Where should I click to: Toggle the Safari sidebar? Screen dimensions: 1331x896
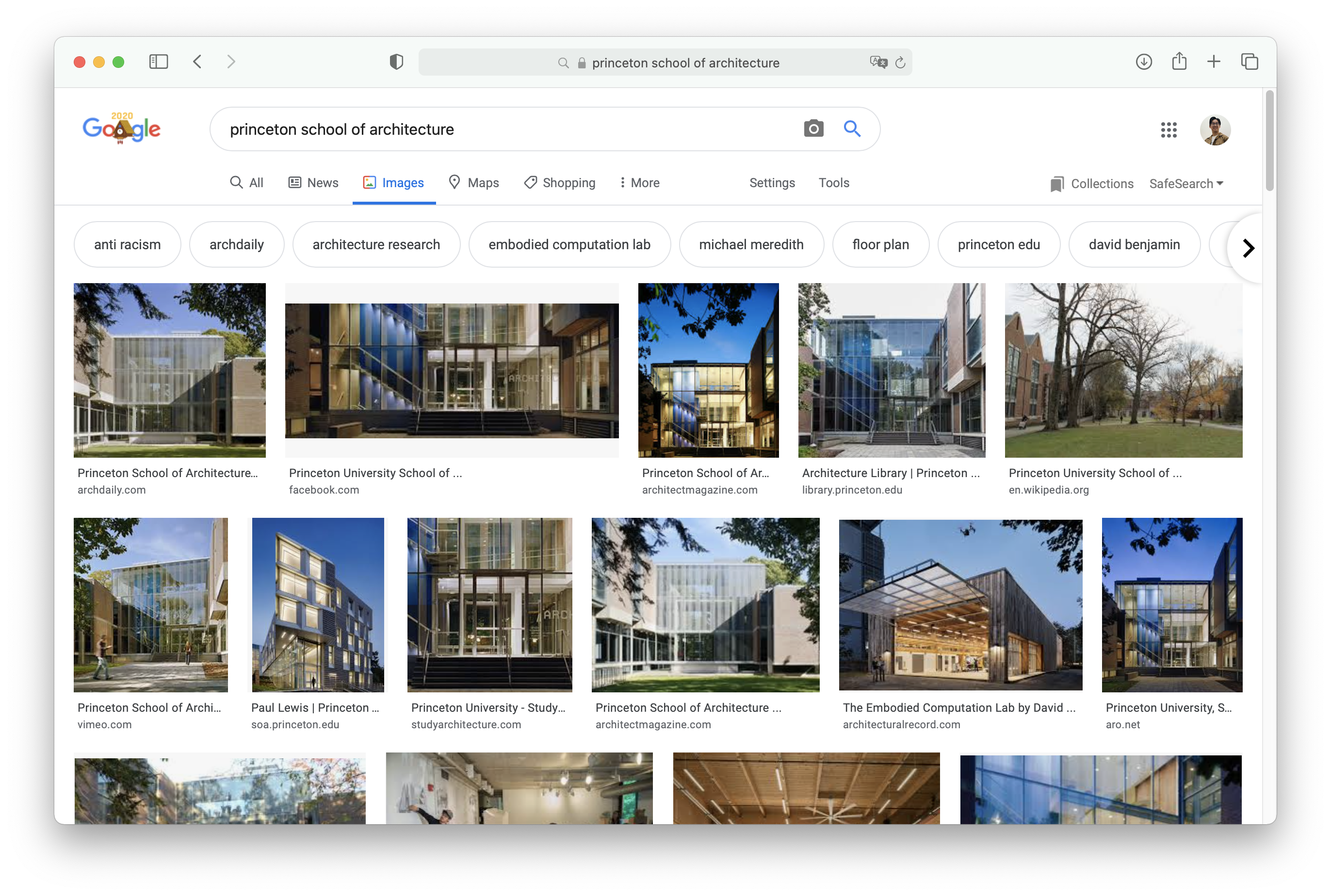[x=158, y=62]
